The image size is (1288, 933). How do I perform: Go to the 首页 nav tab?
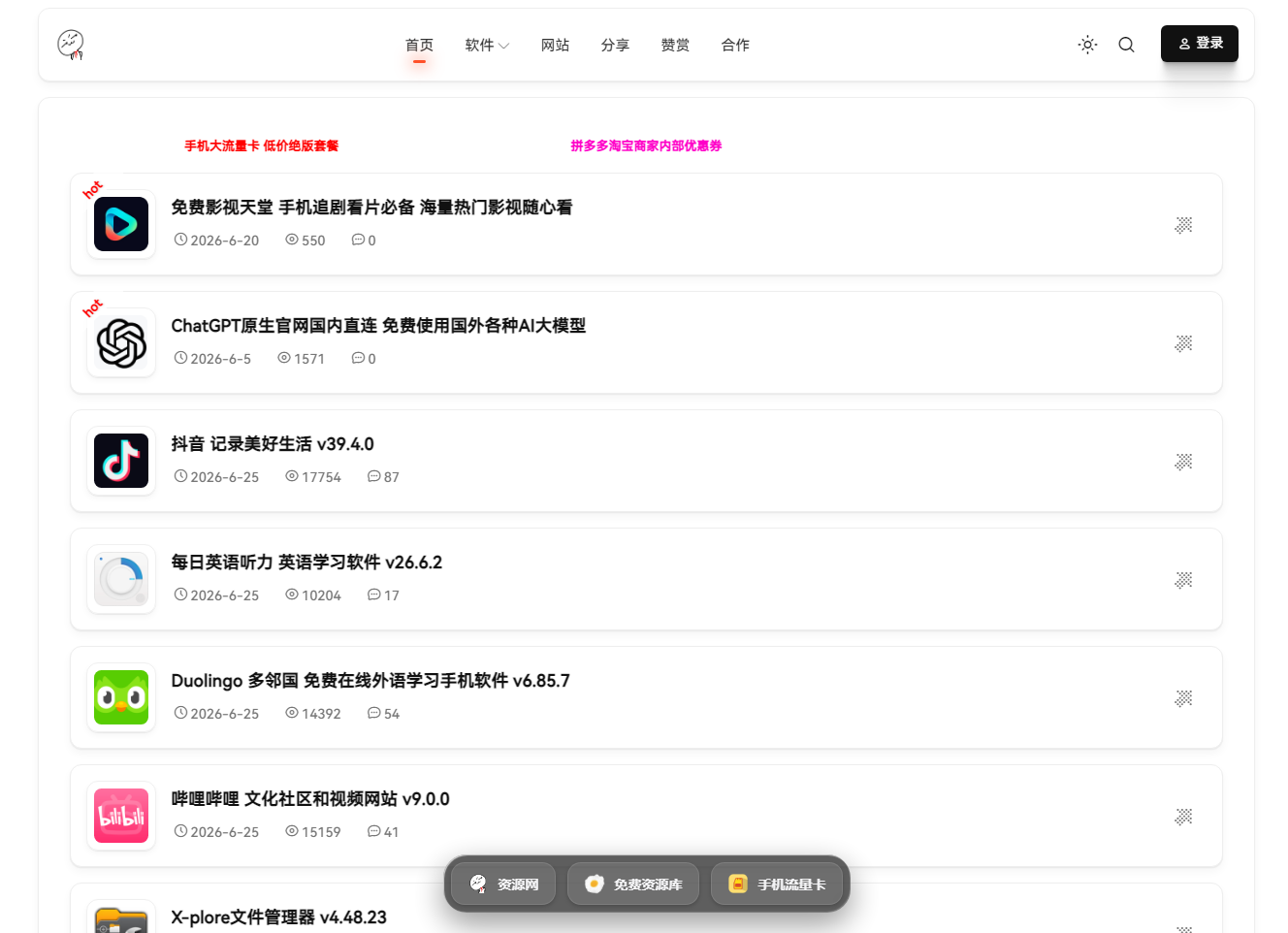419,45
